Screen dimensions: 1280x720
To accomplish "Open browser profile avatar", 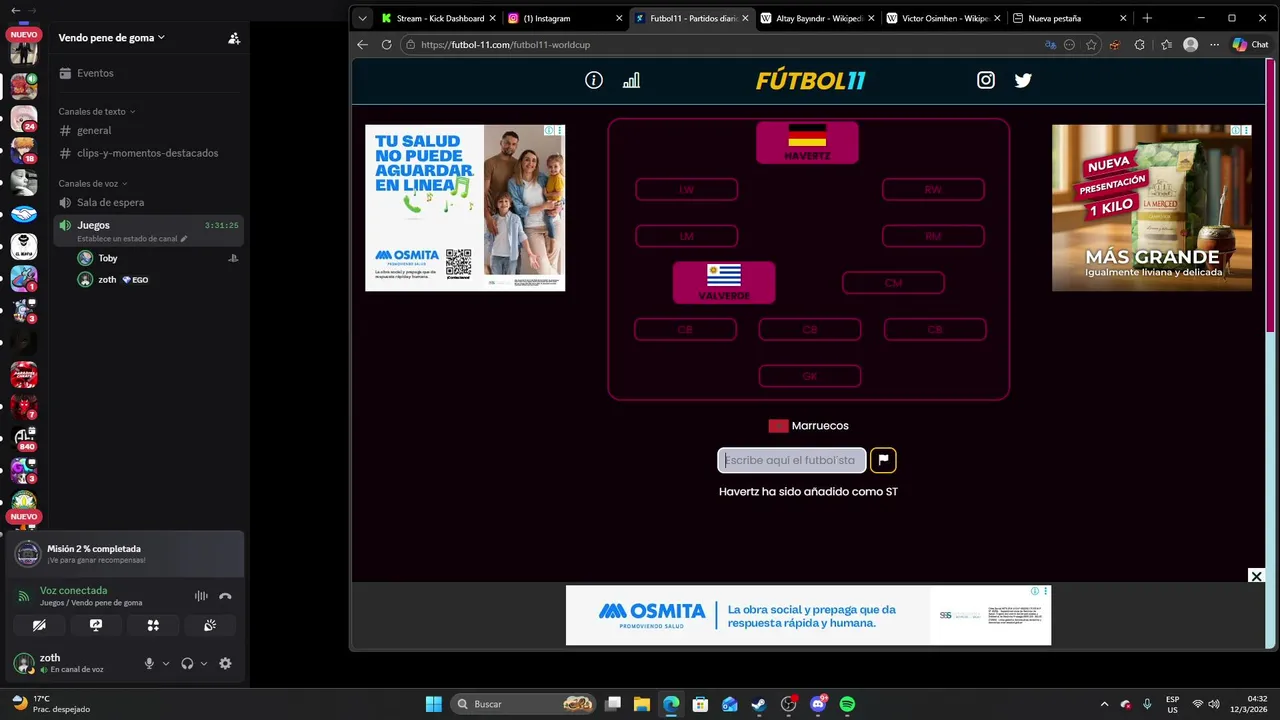I will pyautogui.click(x=1190, y=45).
